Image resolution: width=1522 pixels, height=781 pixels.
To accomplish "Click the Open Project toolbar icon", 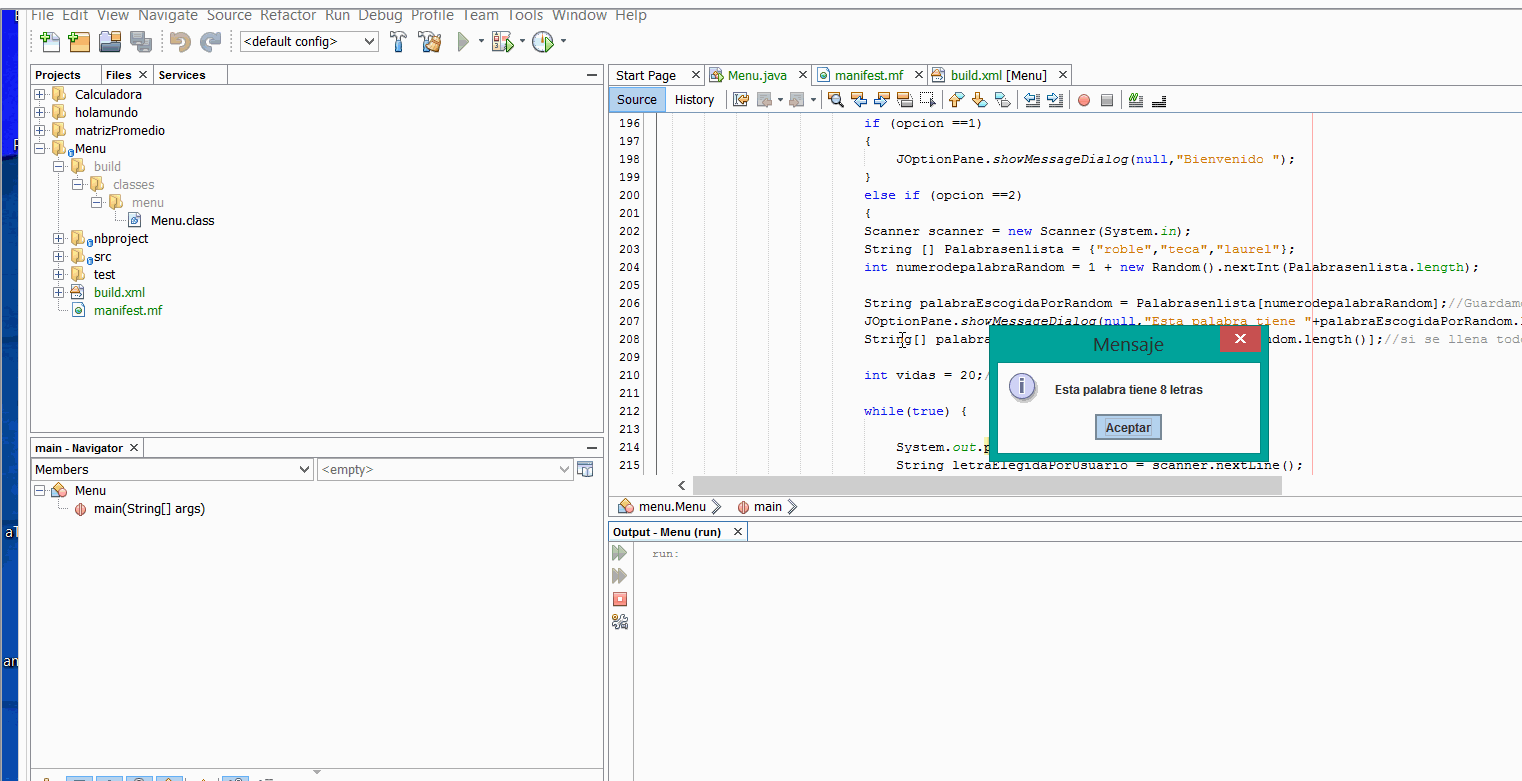I will (110, 42).
